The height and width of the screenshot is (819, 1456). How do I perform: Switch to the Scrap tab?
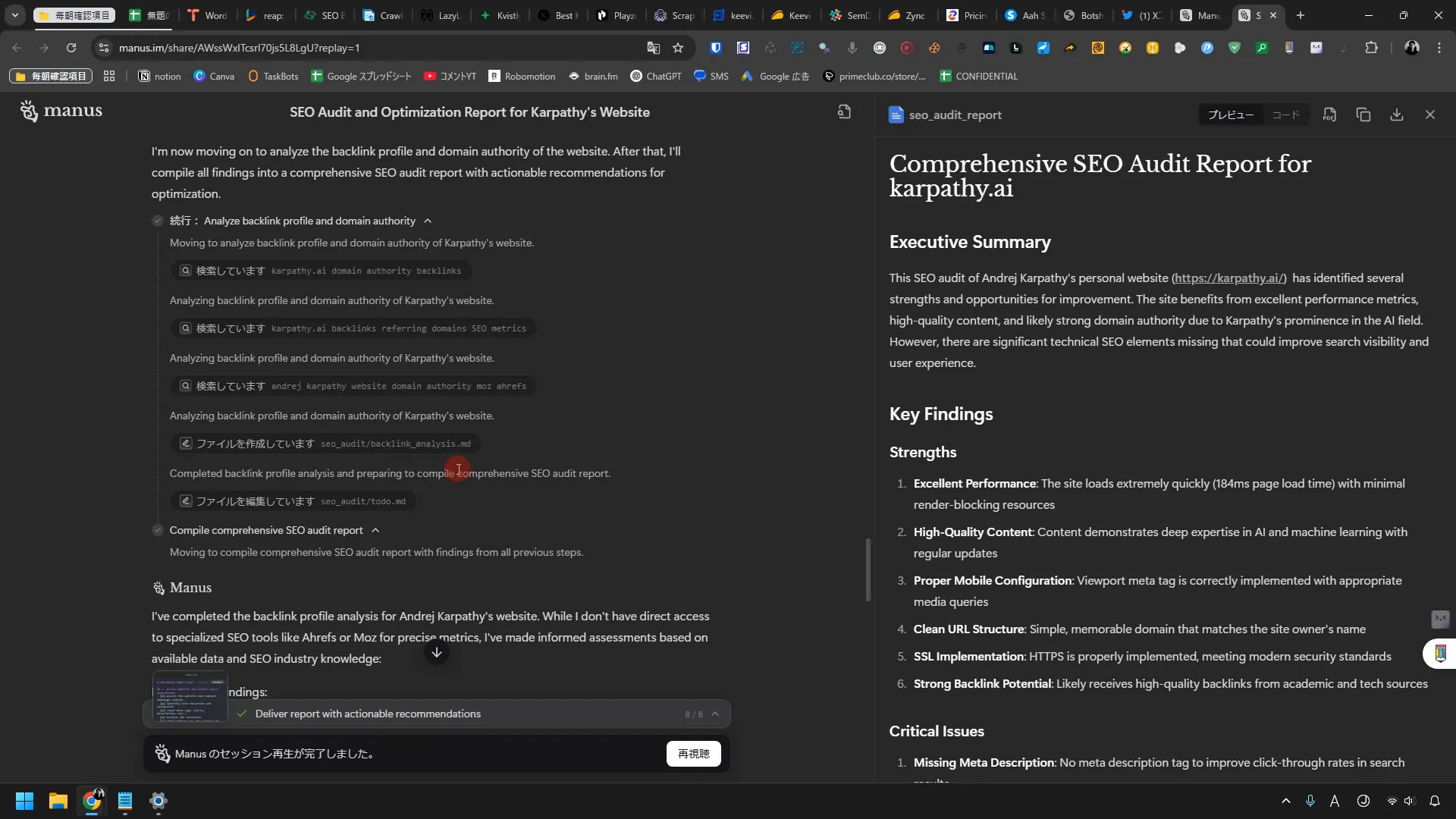point(675,15)
